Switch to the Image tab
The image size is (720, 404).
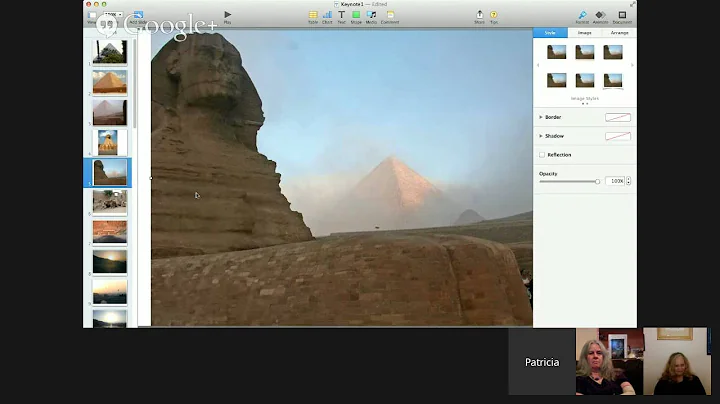585,33
